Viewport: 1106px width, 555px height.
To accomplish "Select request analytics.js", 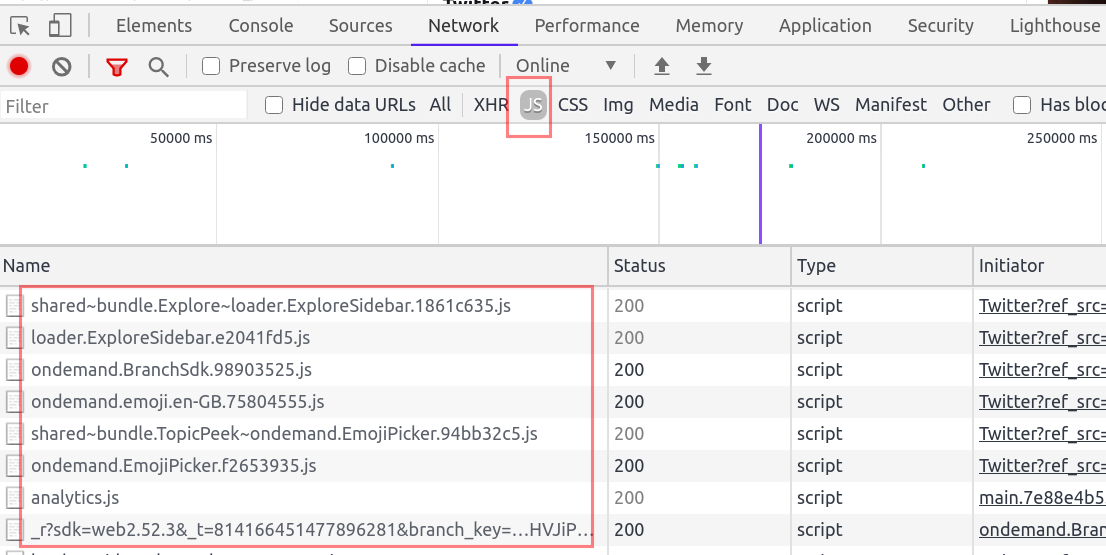I will pos(75,498).
